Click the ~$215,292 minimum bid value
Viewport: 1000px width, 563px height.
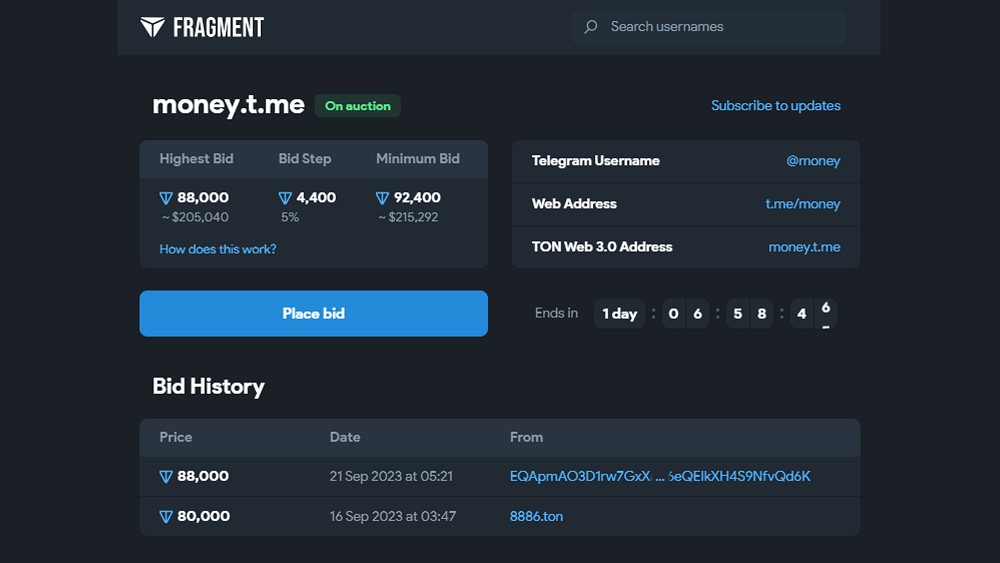[408, 217]
